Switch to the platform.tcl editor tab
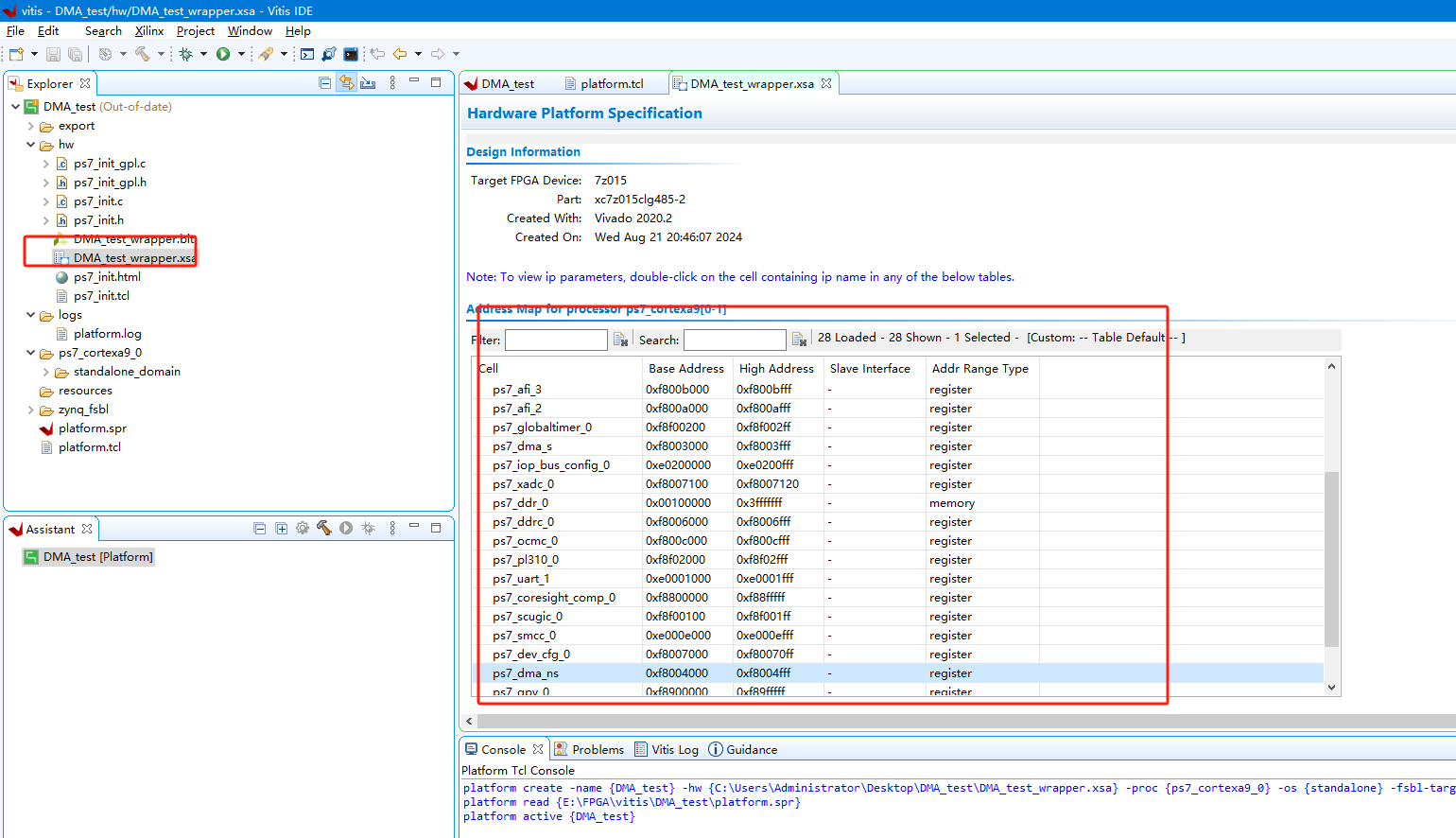The height and width of the screenshot is (838, 1456). tap(604, 84)
